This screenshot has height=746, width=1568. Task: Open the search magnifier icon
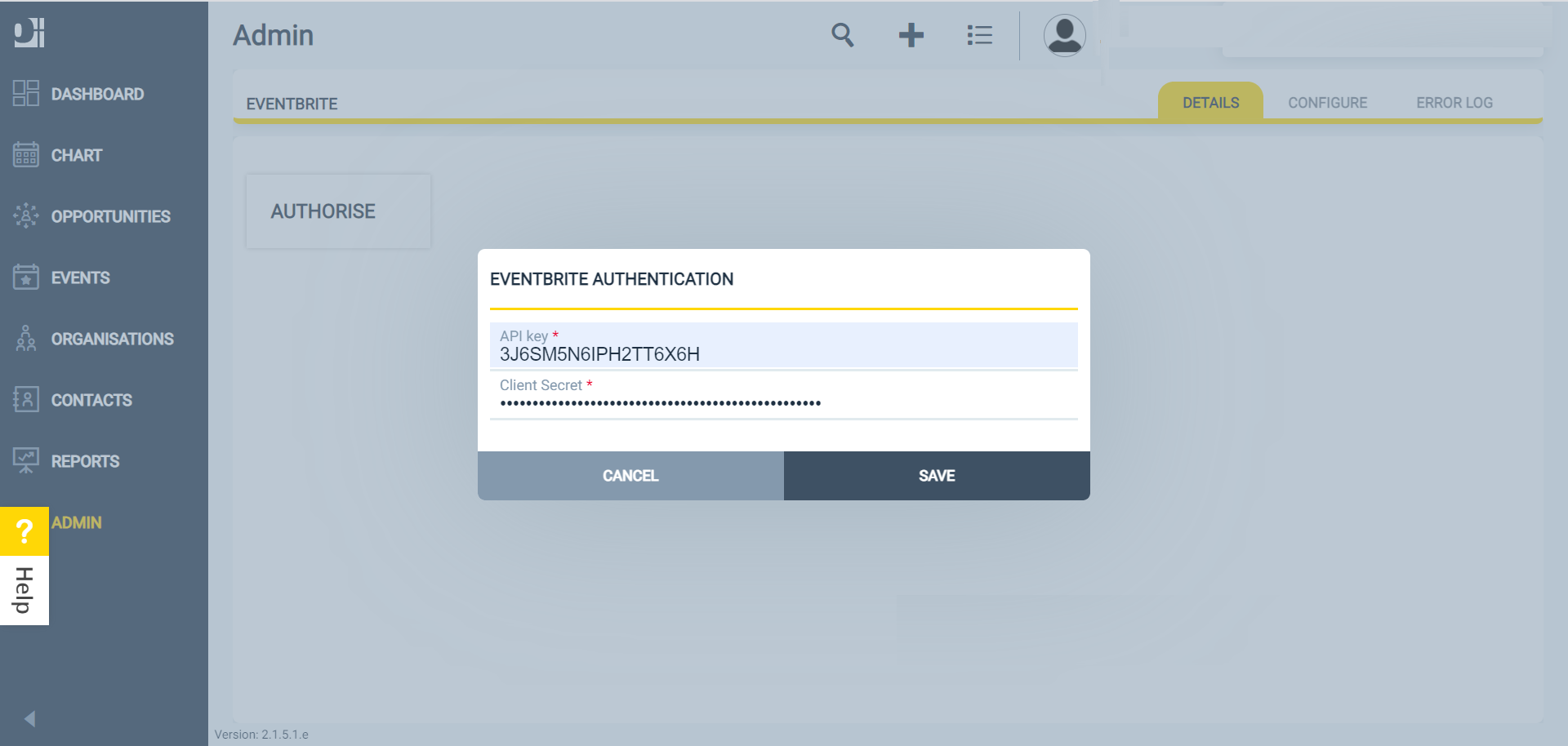click(x=843, y=35)
